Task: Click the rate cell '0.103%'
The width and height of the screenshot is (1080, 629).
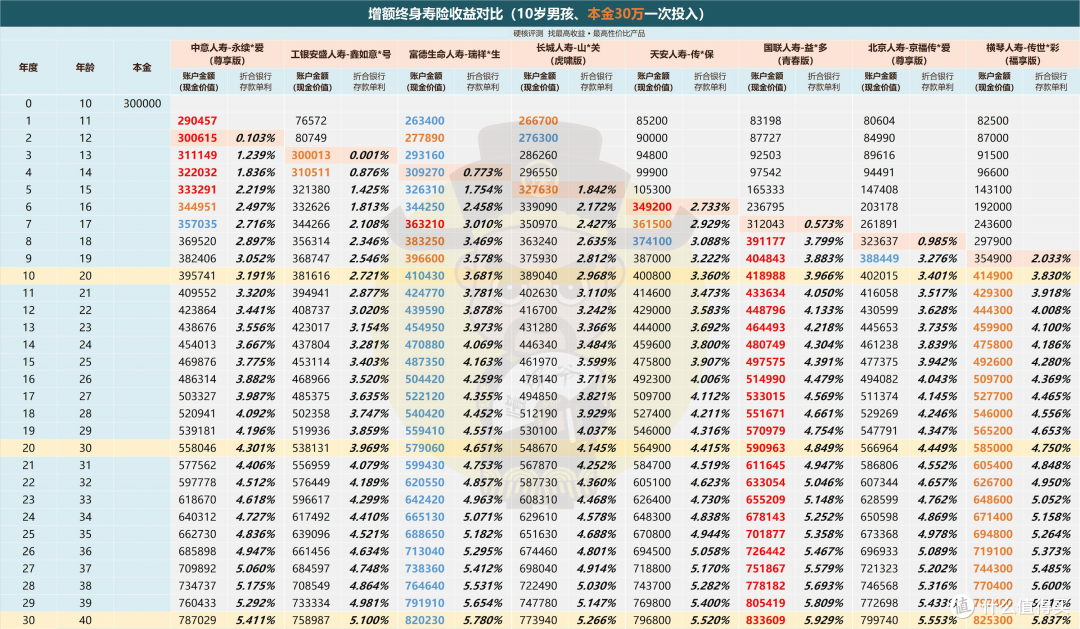Action: pyautogui.click(x=256, y=138)
